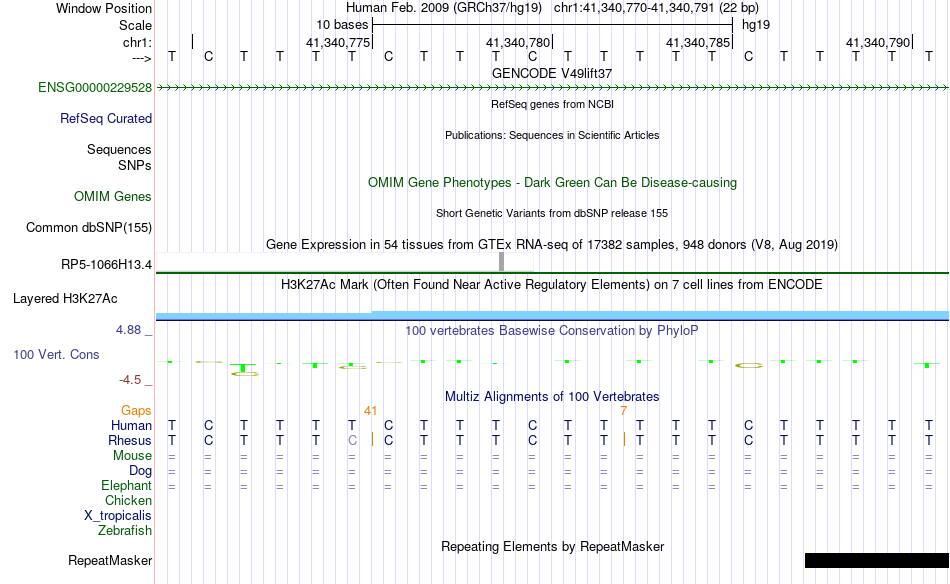
Task: Select the Zebrafish species label
Action: pos(124,531)
